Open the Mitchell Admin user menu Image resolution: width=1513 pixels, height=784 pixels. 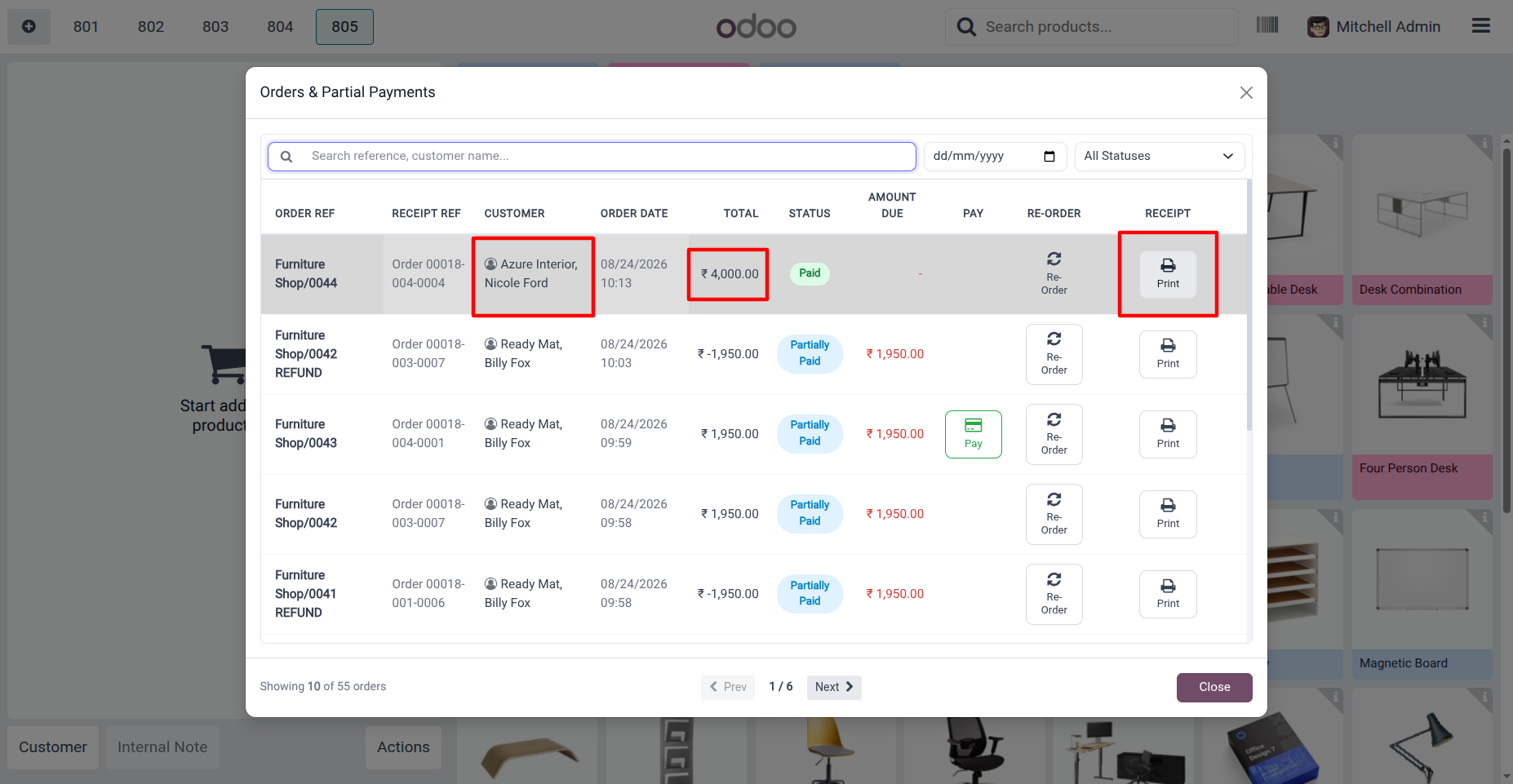point(1373,27)
